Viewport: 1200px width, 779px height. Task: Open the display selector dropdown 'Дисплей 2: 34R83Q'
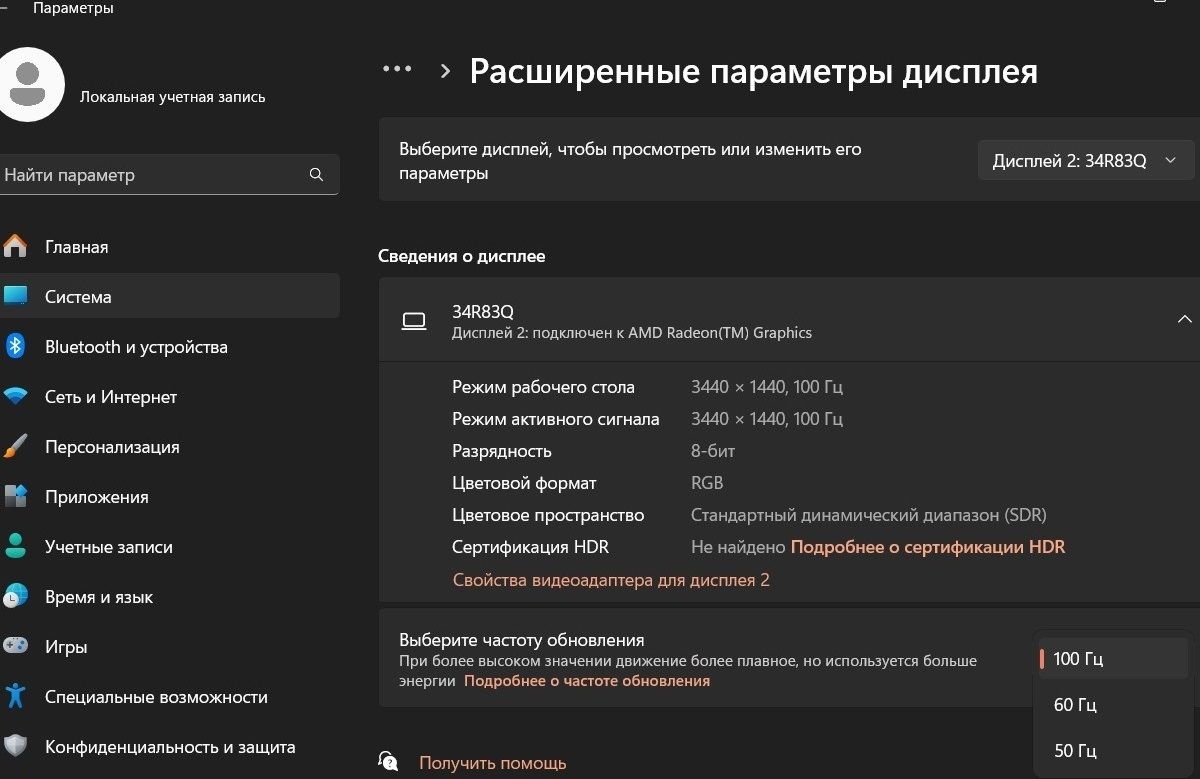click(x=1085, y=161)
